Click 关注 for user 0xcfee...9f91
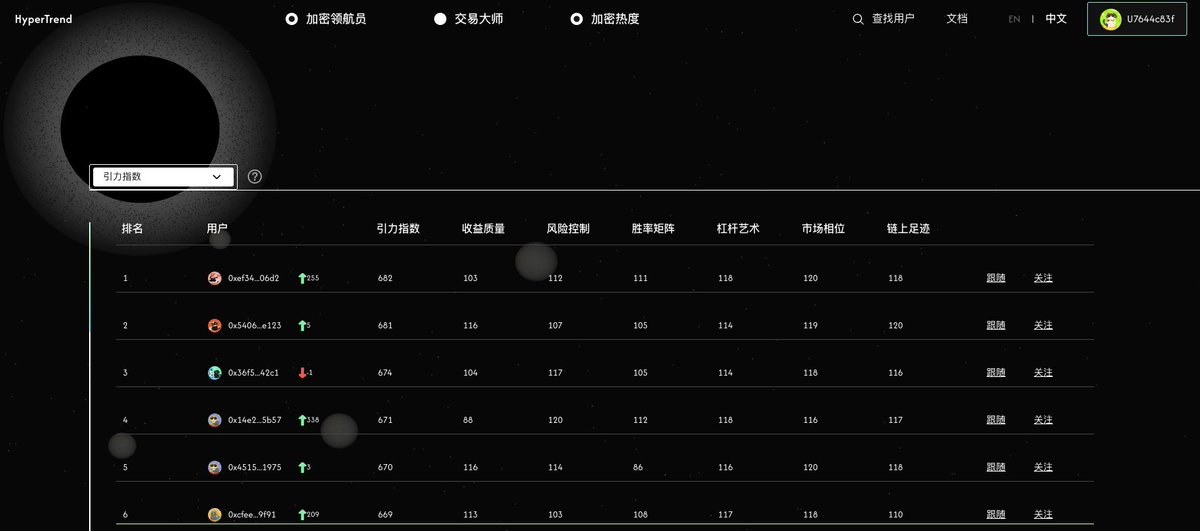Viewport: 1200px width, 531px height. [1043, 515]
